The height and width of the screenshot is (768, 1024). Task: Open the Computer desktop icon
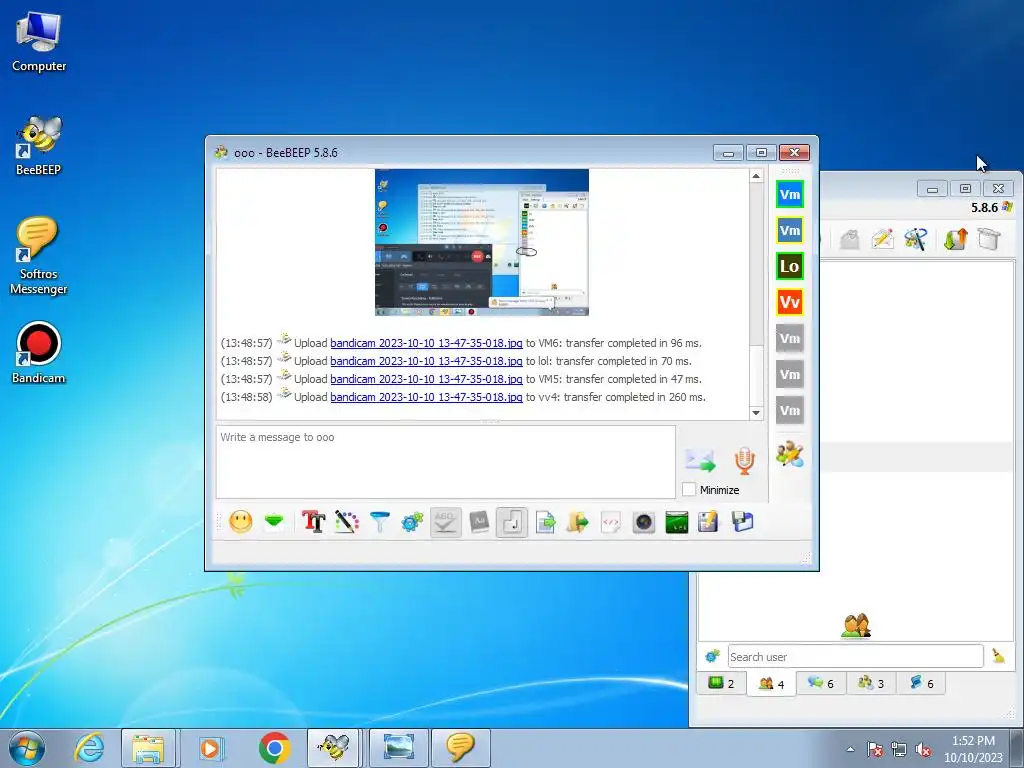39,42
